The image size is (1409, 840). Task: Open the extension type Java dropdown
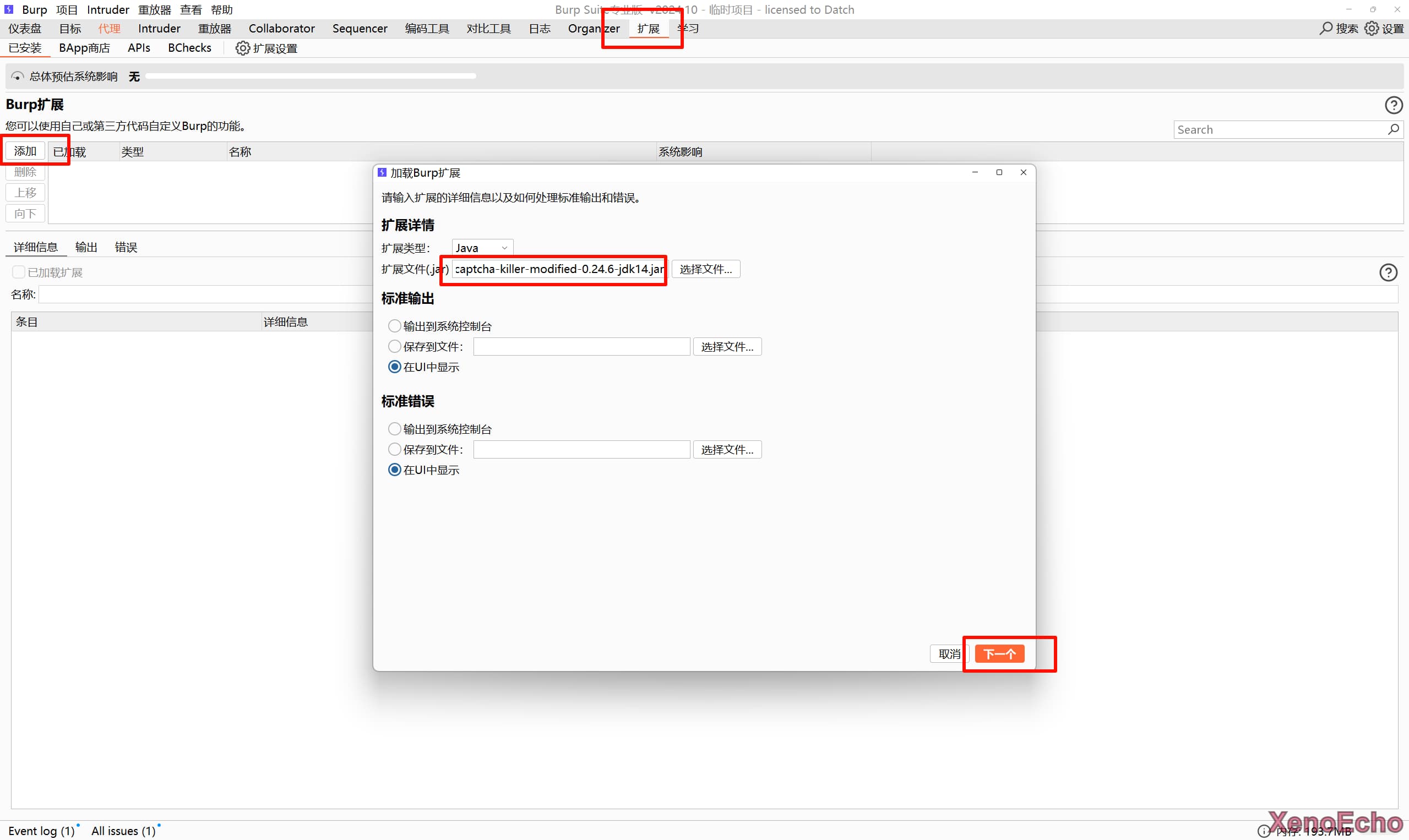click(482, 248)
